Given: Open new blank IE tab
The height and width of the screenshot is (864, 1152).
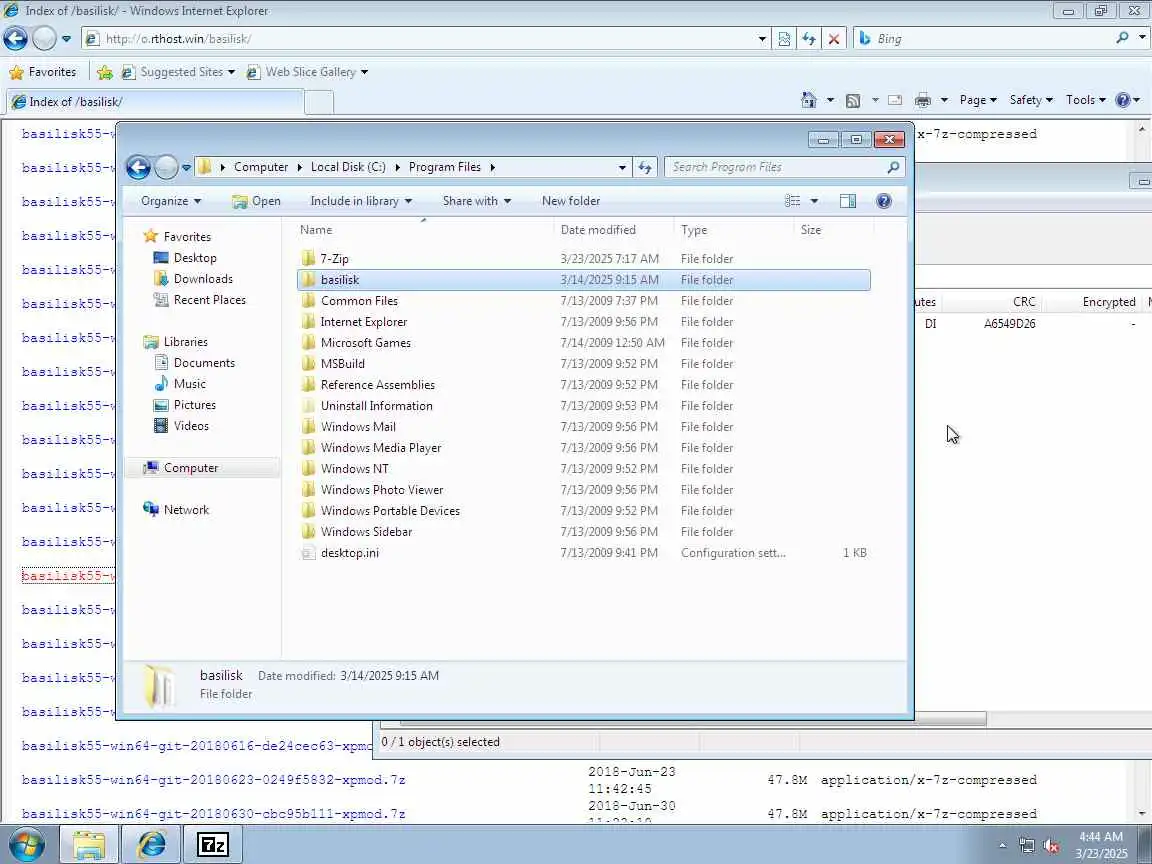Looking at the screenshot, I should coord(319,102).
